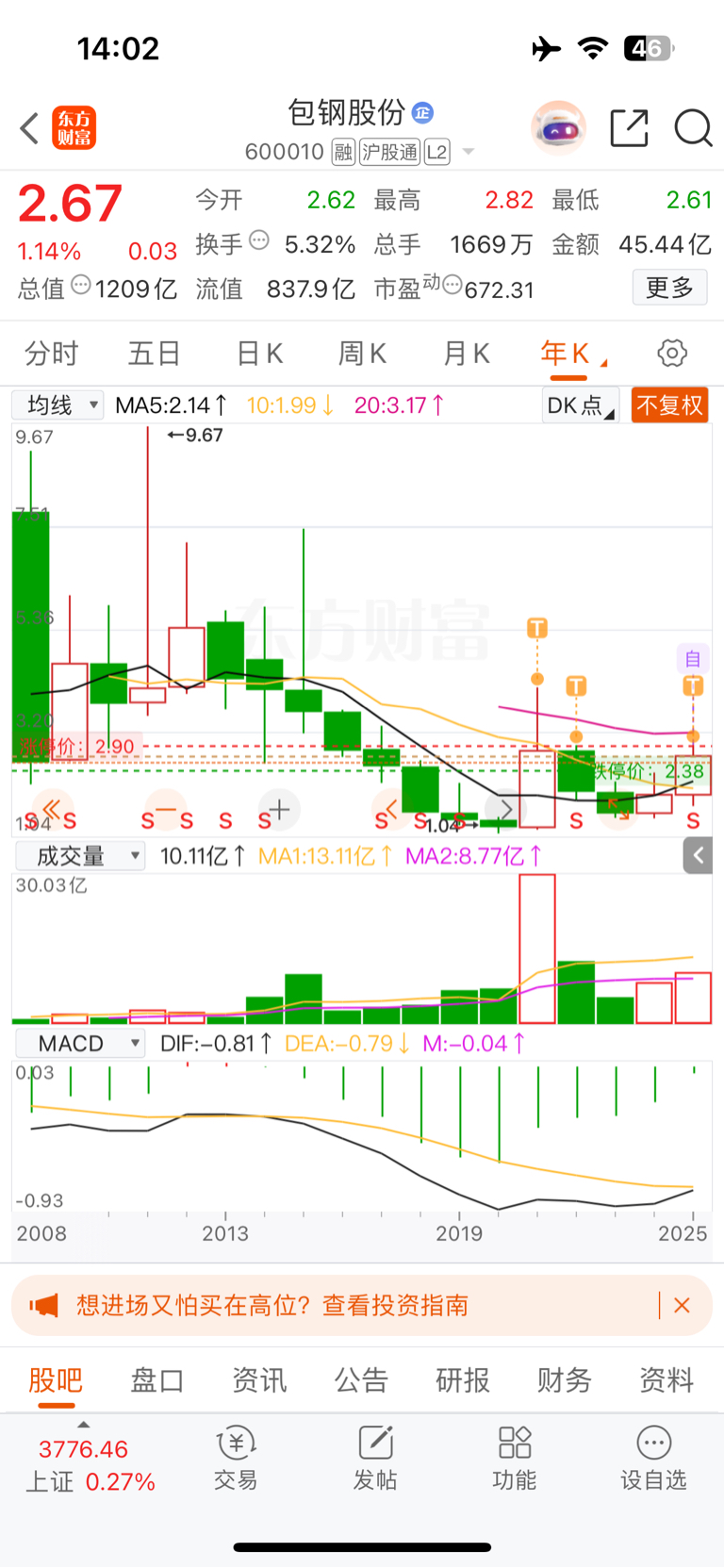Switch to 月K chart tab

click(466, 354)
